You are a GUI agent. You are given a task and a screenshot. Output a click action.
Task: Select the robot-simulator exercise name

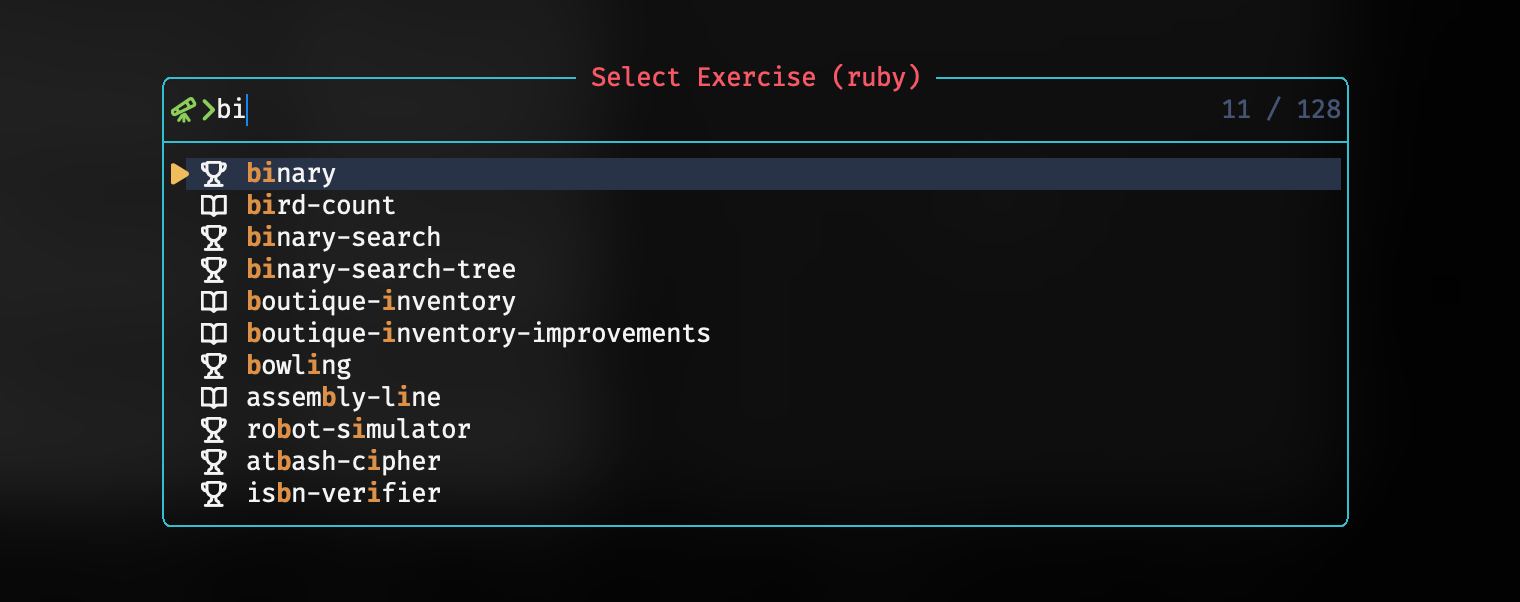[x=358, y=430]
